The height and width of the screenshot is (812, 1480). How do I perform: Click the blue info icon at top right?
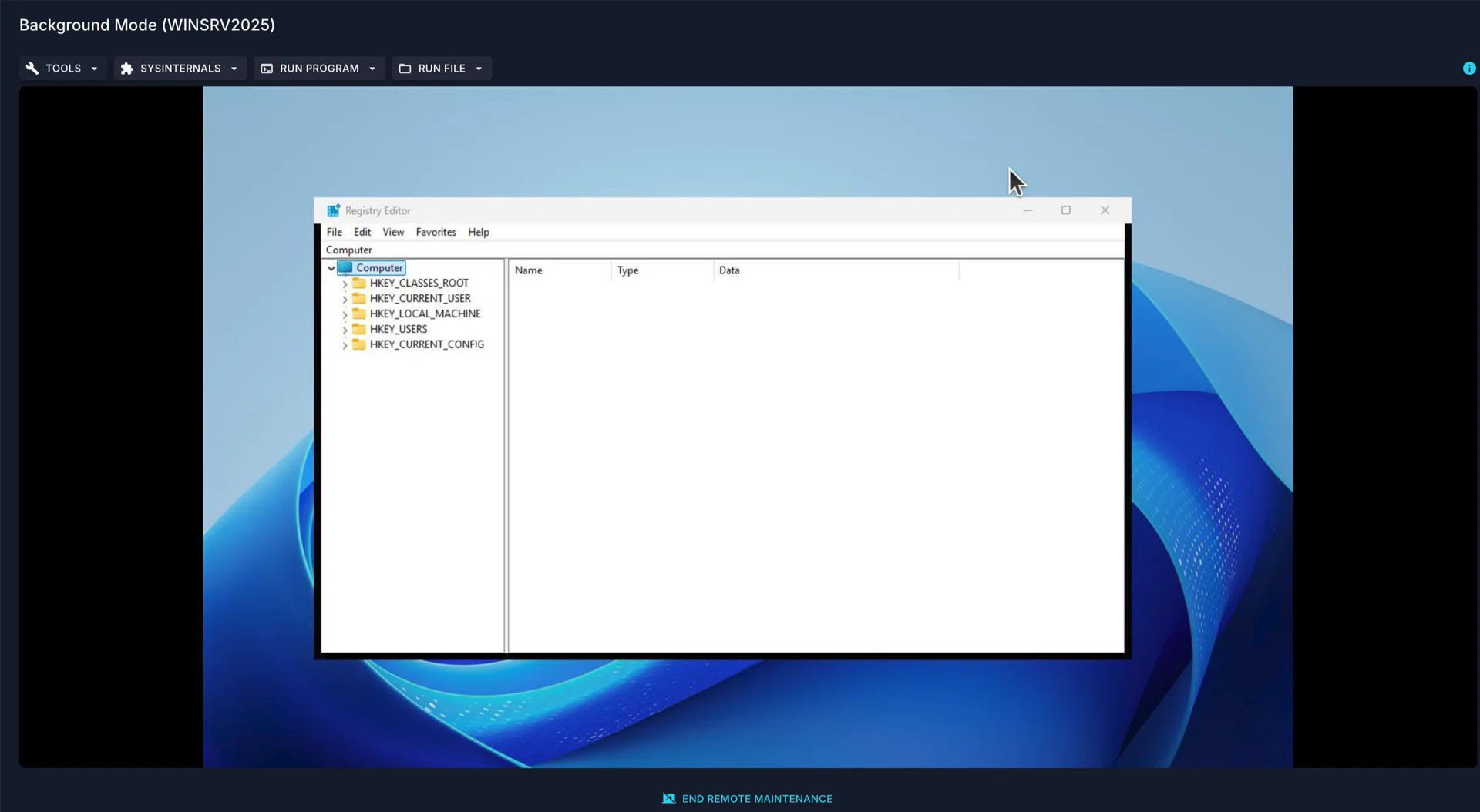pos(1469,69)
